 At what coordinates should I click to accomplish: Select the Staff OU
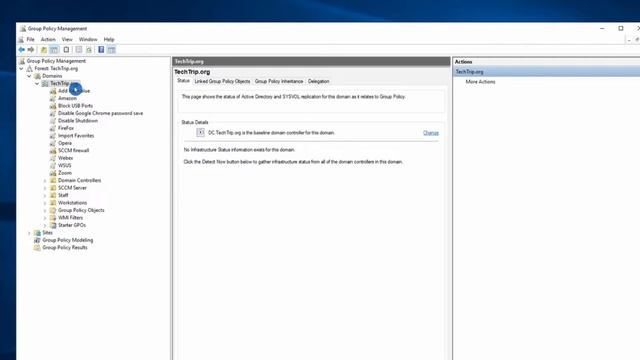(x=63, y=195)
